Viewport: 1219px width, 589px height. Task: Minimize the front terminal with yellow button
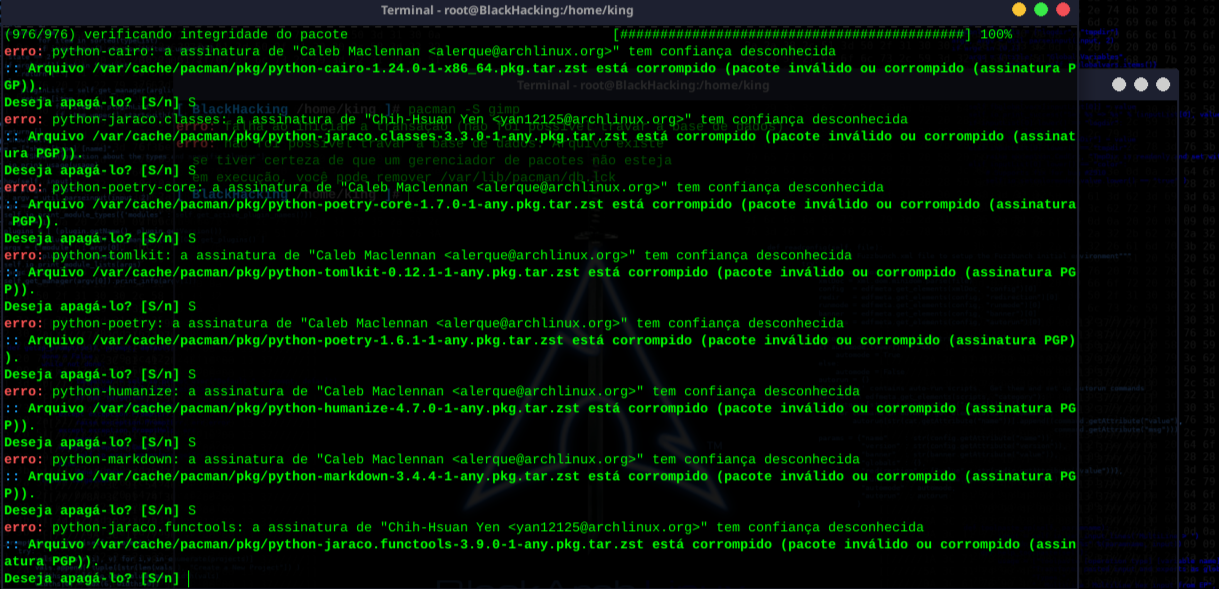[1019, 10]
